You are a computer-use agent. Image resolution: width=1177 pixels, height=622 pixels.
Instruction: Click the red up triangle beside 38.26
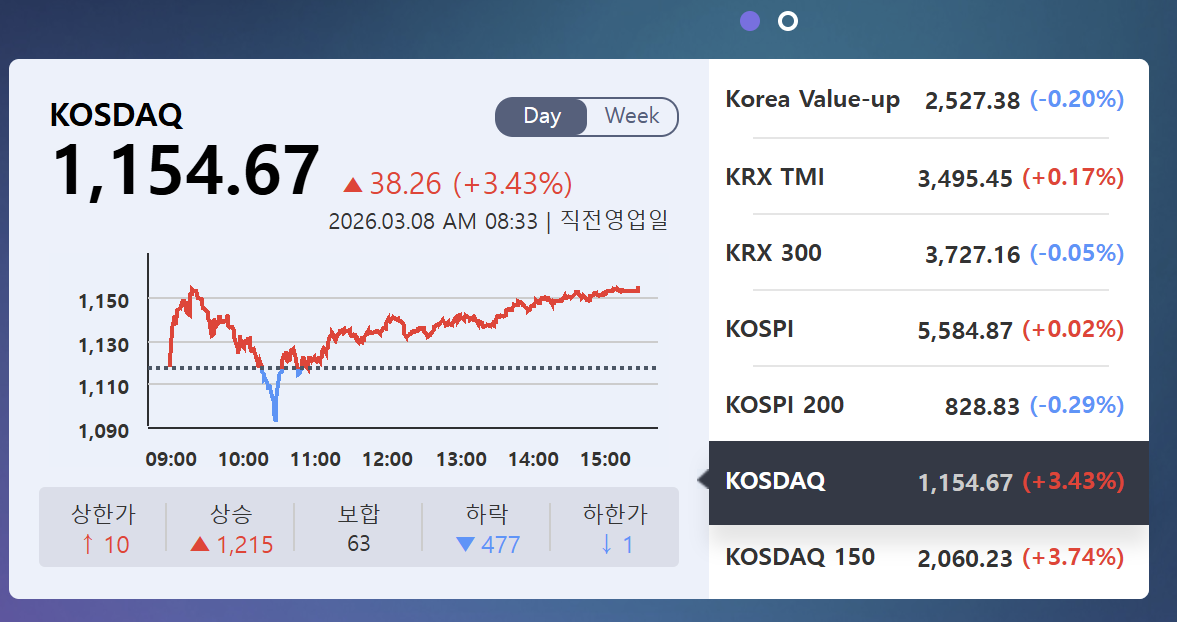coord(352,184)
